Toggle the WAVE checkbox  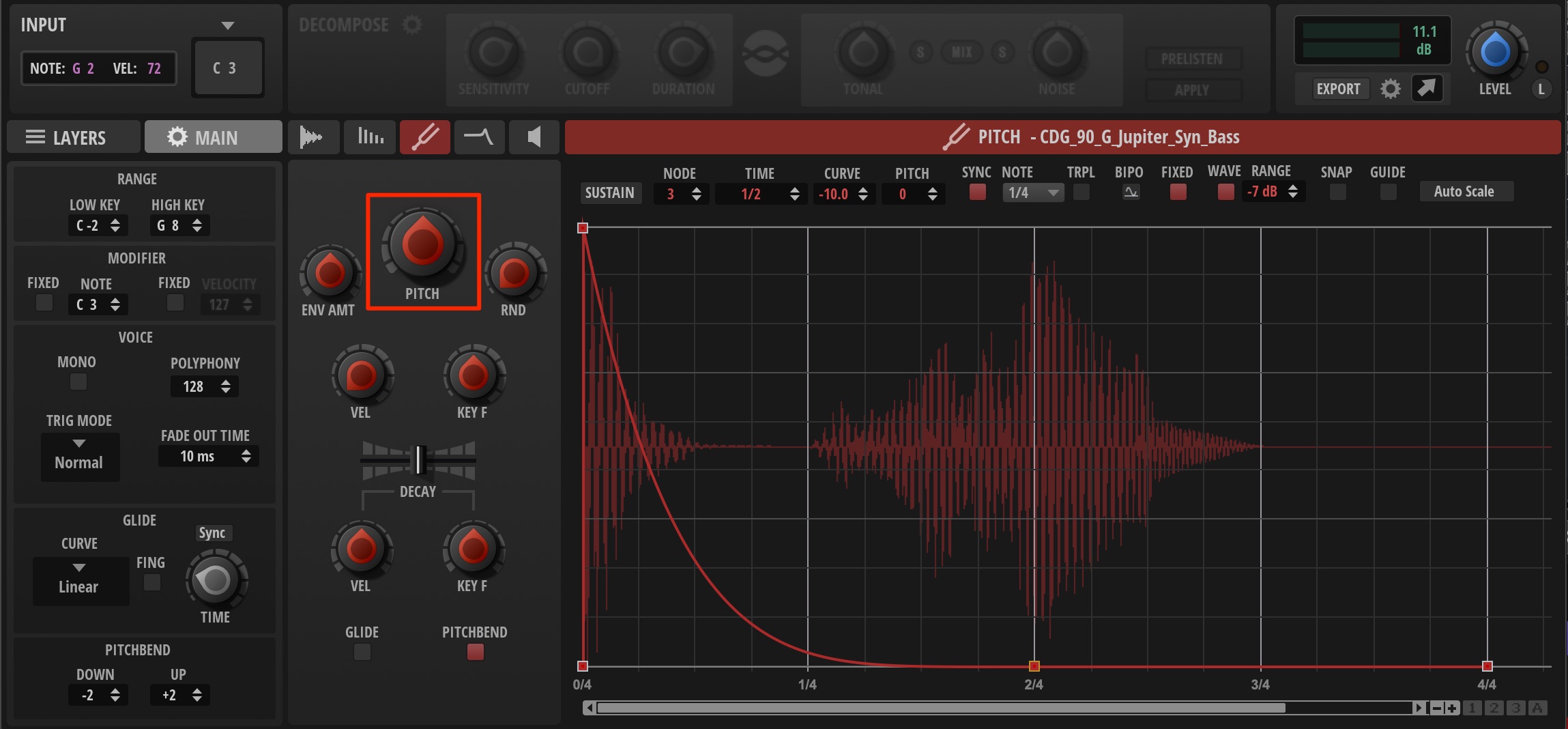[1225, 192]
